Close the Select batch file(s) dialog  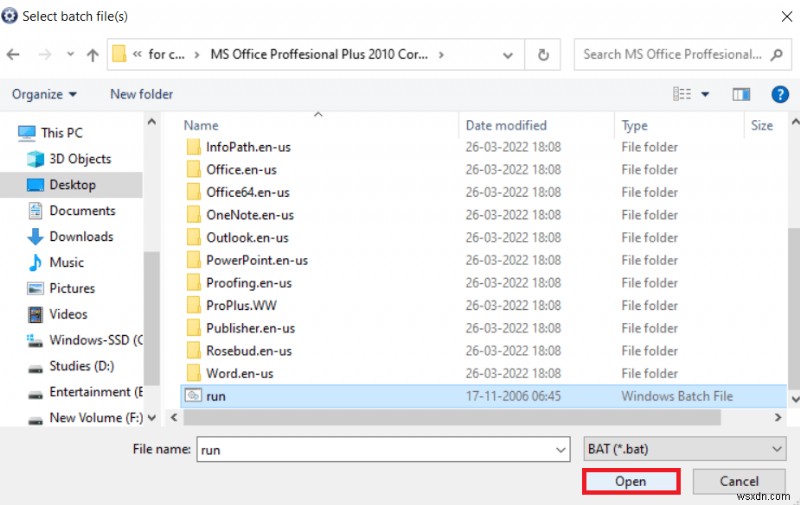point(786,16)
